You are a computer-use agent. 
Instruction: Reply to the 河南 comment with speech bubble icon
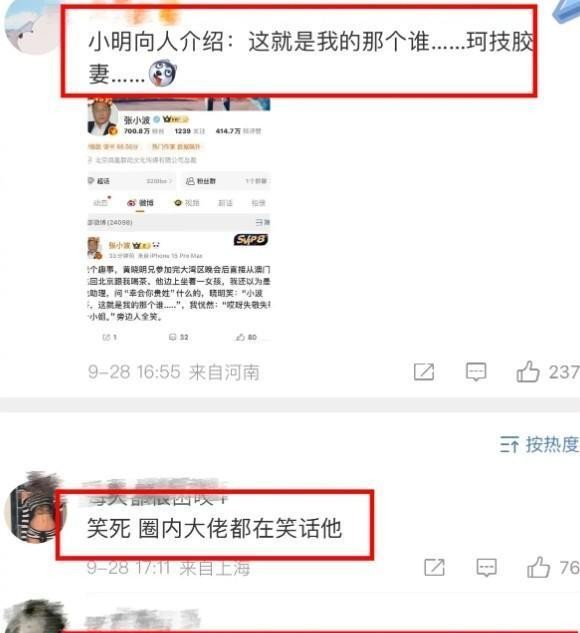point(476,371)
